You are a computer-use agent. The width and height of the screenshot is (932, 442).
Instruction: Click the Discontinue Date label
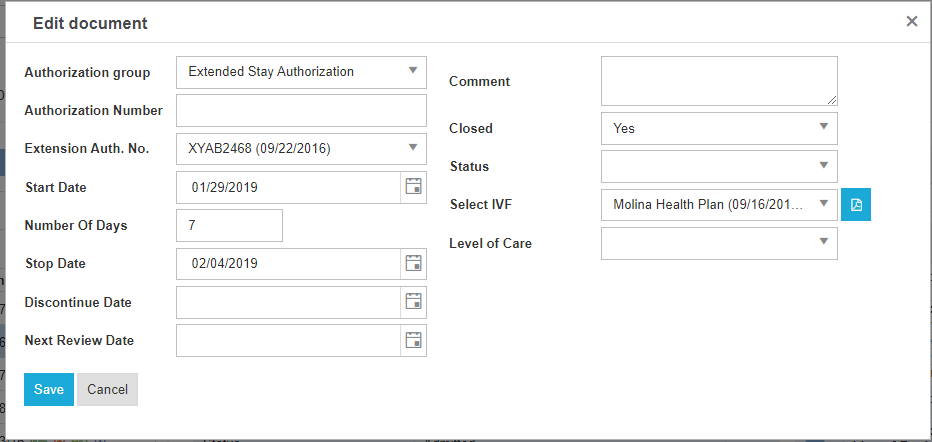click(78, 302)
